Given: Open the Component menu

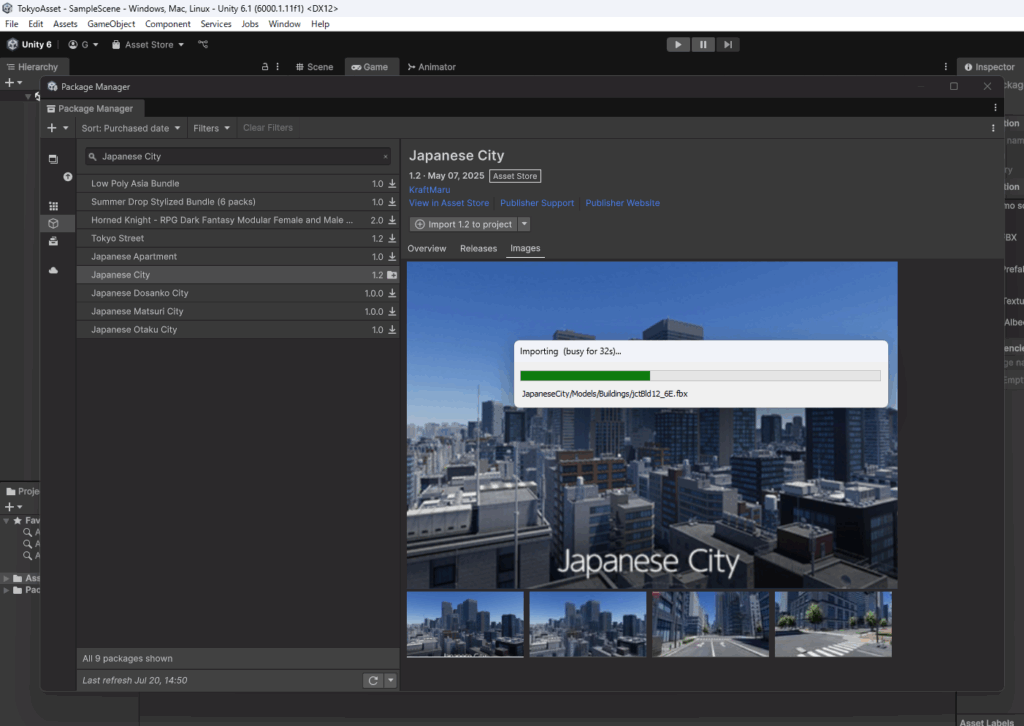Looking at the screenshot, I should point(168,24).
